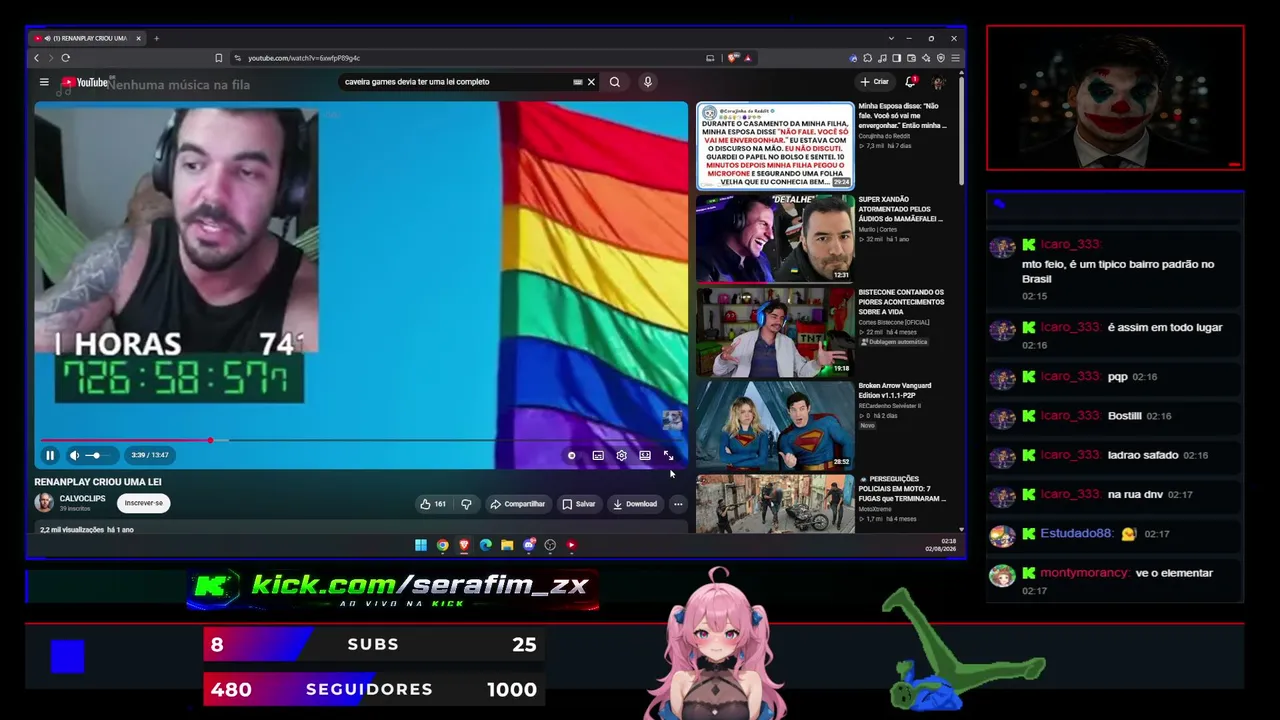Click the Criar button
1280x720 pixels.
(875, 82)
